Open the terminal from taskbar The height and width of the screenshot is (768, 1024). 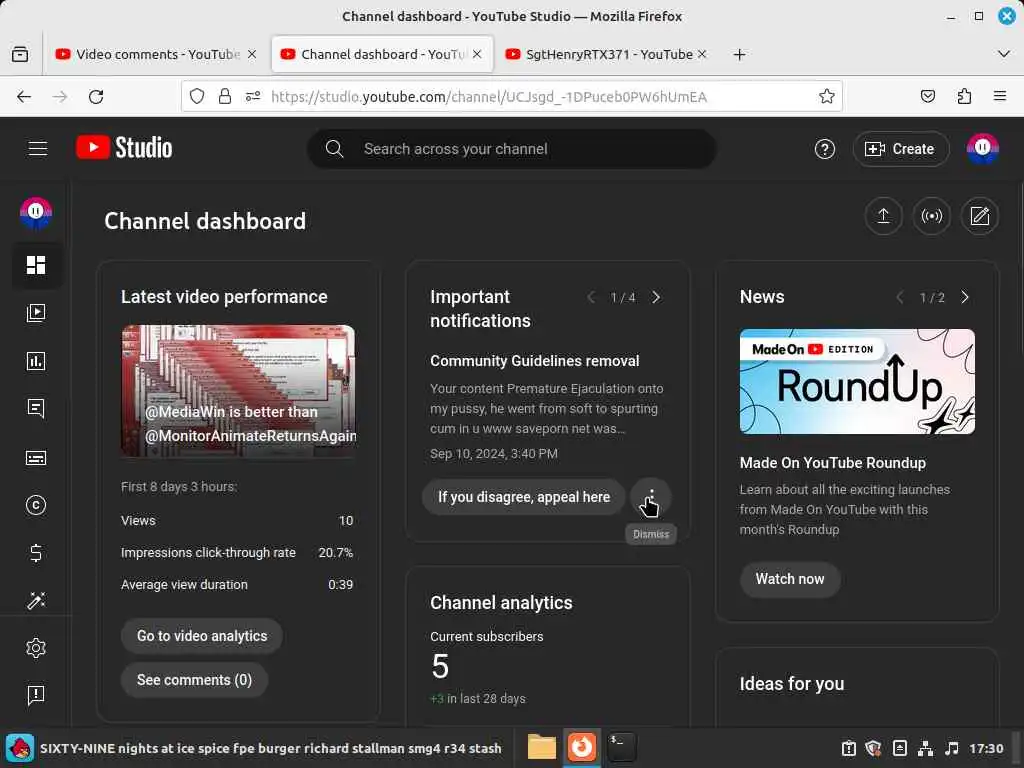[622, 747]
